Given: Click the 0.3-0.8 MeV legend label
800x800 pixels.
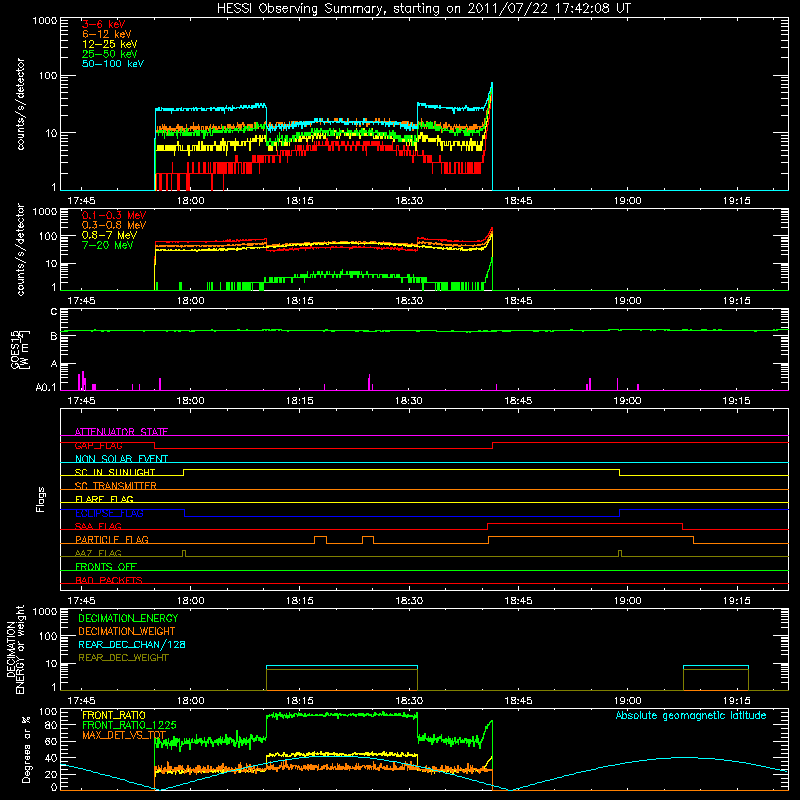Looking at the screenshot, I should click(x=114, y=226).
